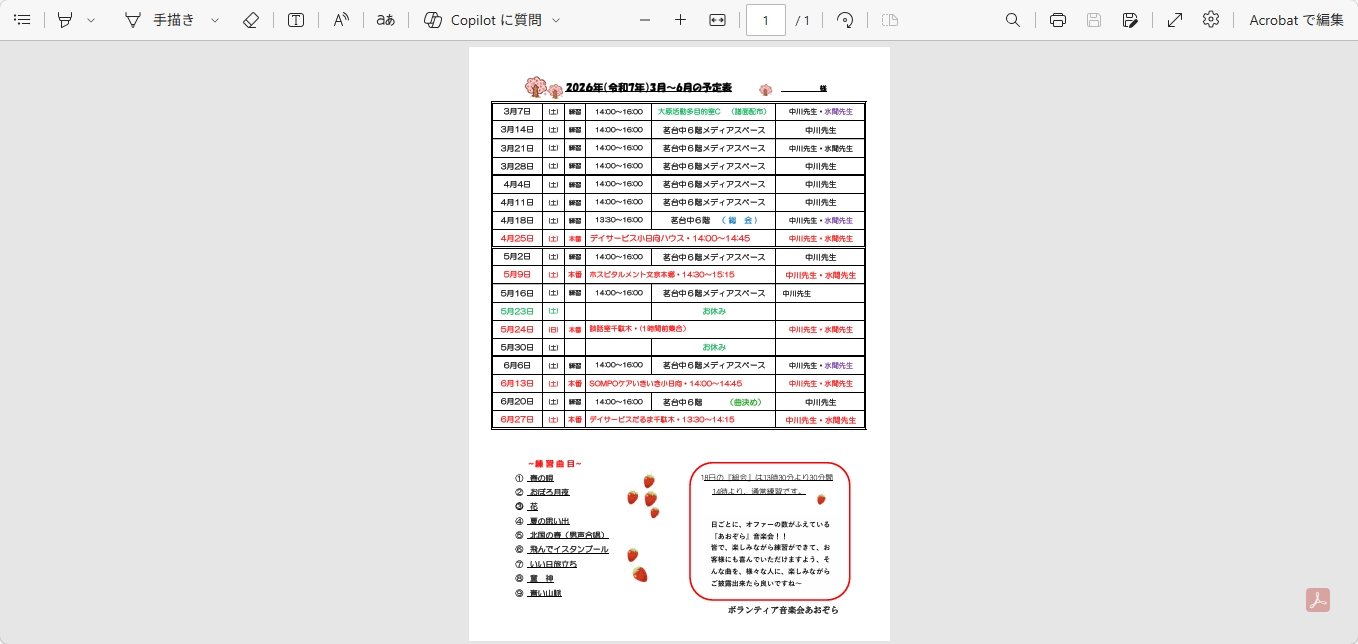Screen dimensions: 1358x644
Task: Toggle fit to width view
Action: (717, 20)
